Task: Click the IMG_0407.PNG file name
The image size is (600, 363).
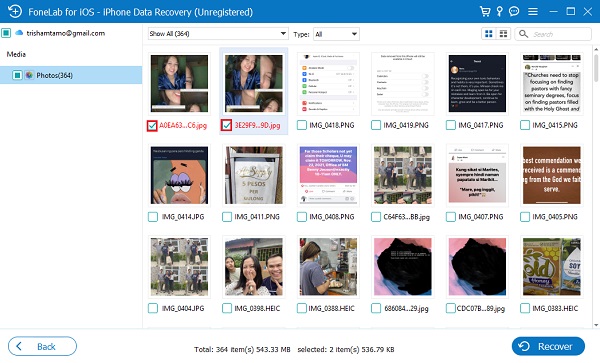Action: click(481, 217)
